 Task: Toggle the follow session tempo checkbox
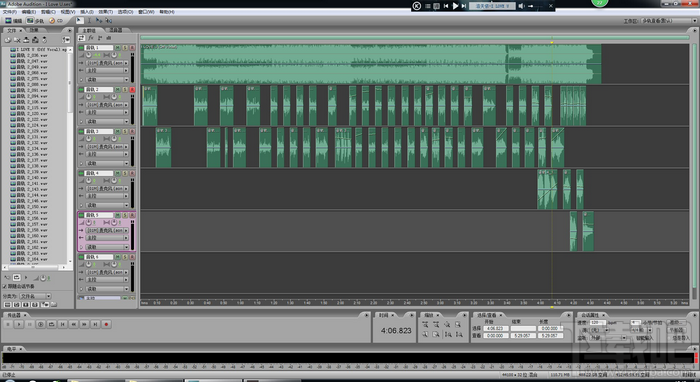pos(5,286)
